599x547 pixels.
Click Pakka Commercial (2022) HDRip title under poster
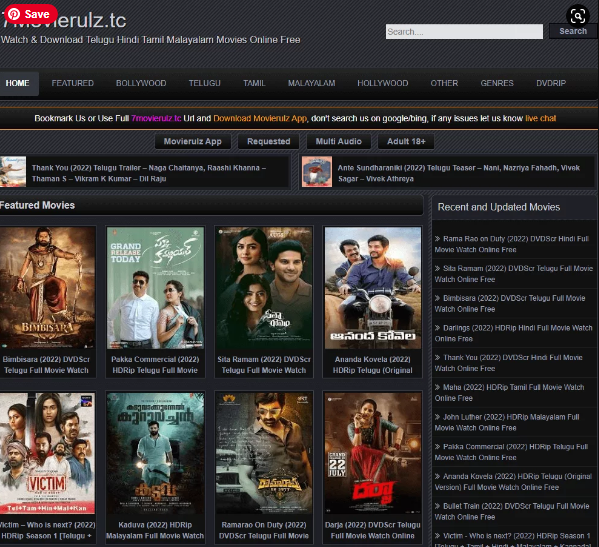click(155, 365)
